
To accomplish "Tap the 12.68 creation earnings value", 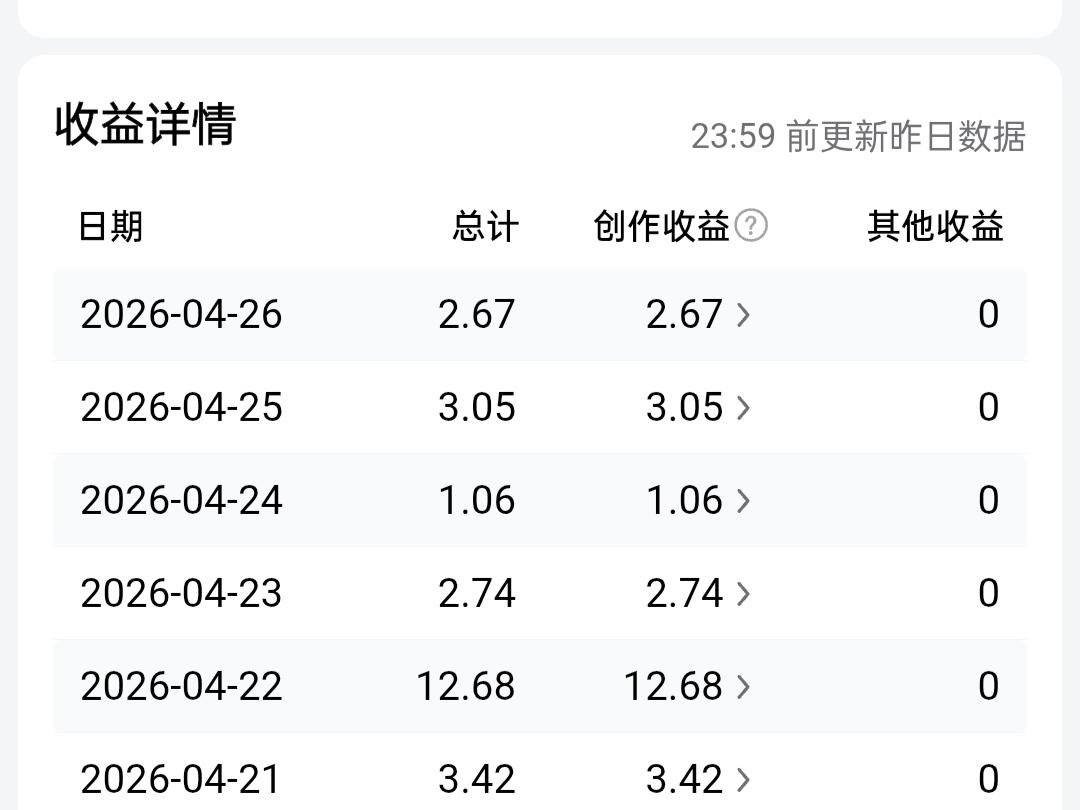I will point(673,687).
